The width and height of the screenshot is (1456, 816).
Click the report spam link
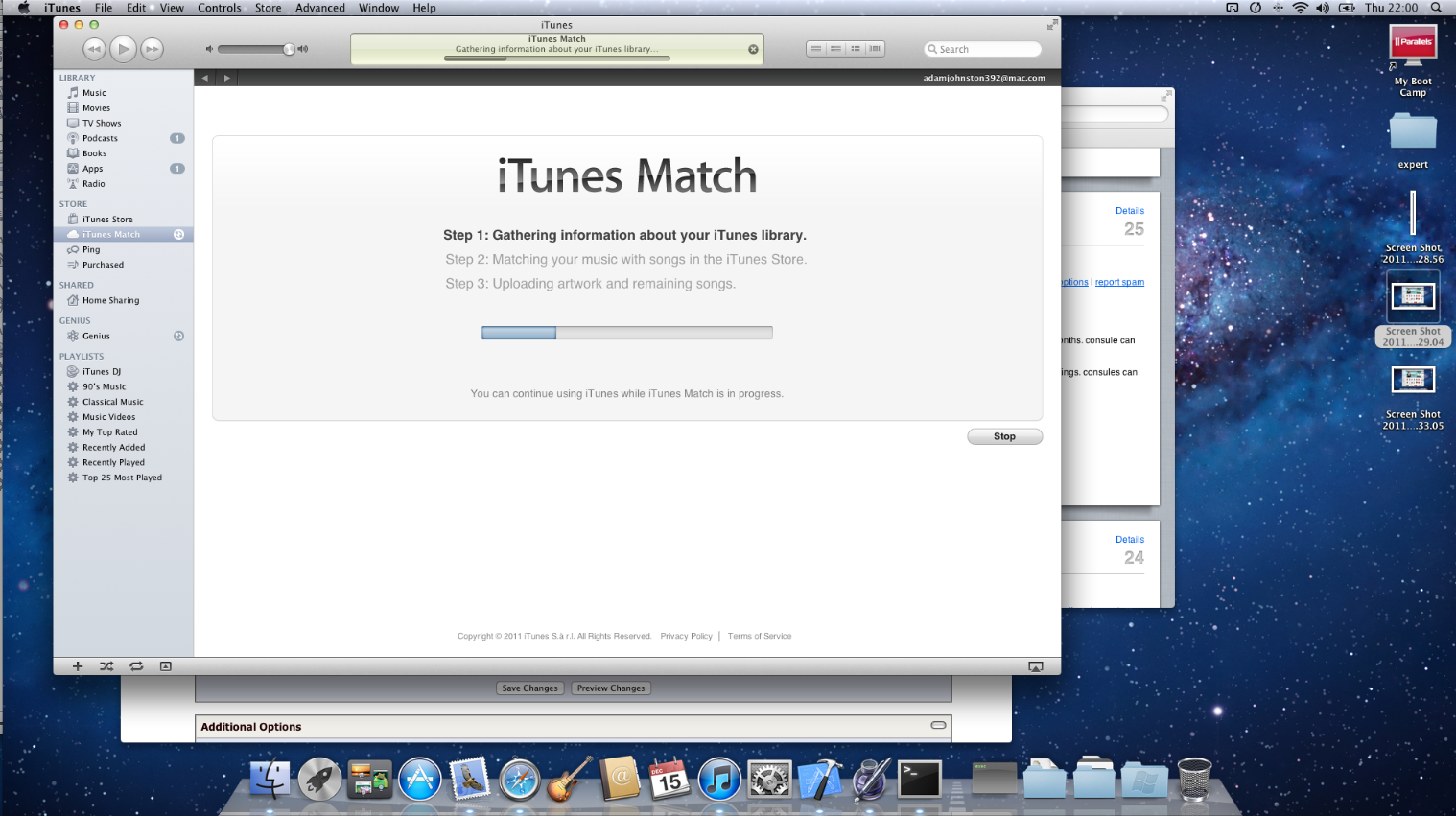pos(1119,282)
